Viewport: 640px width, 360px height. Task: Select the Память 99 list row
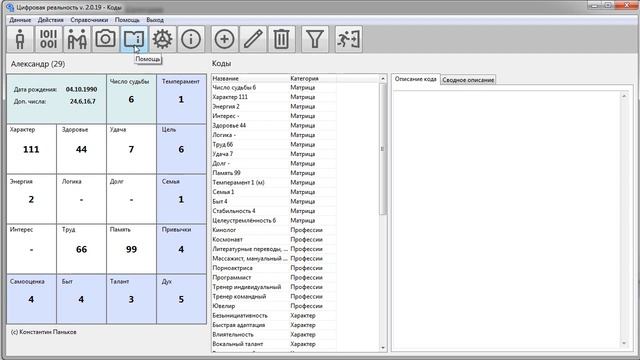tap(273, 173)
